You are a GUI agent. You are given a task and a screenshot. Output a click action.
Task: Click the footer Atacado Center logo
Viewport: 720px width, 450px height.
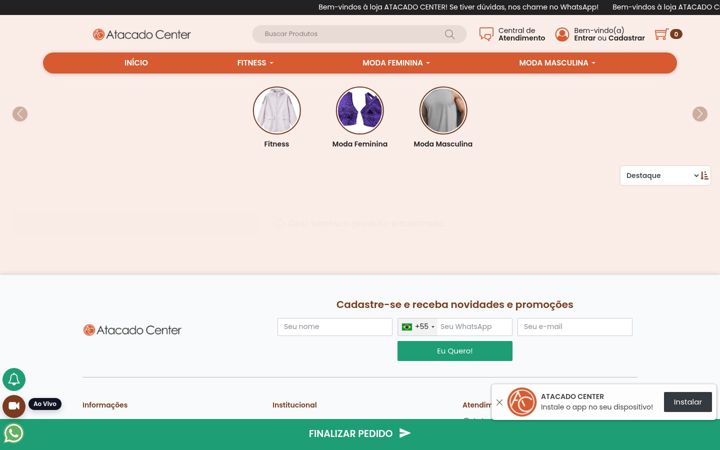(x=132, y=330)
